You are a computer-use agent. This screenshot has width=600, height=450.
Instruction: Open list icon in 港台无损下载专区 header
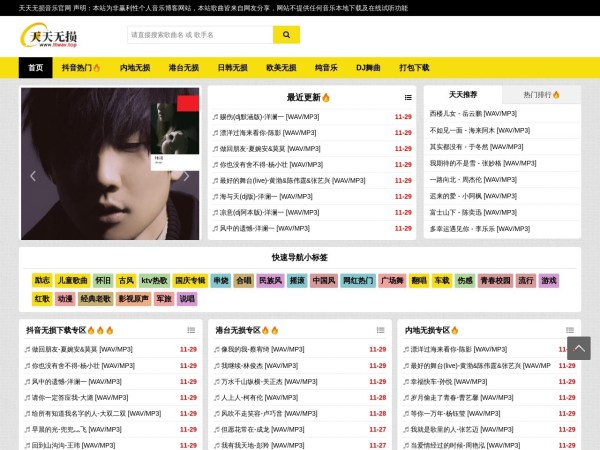pos(380,330)
